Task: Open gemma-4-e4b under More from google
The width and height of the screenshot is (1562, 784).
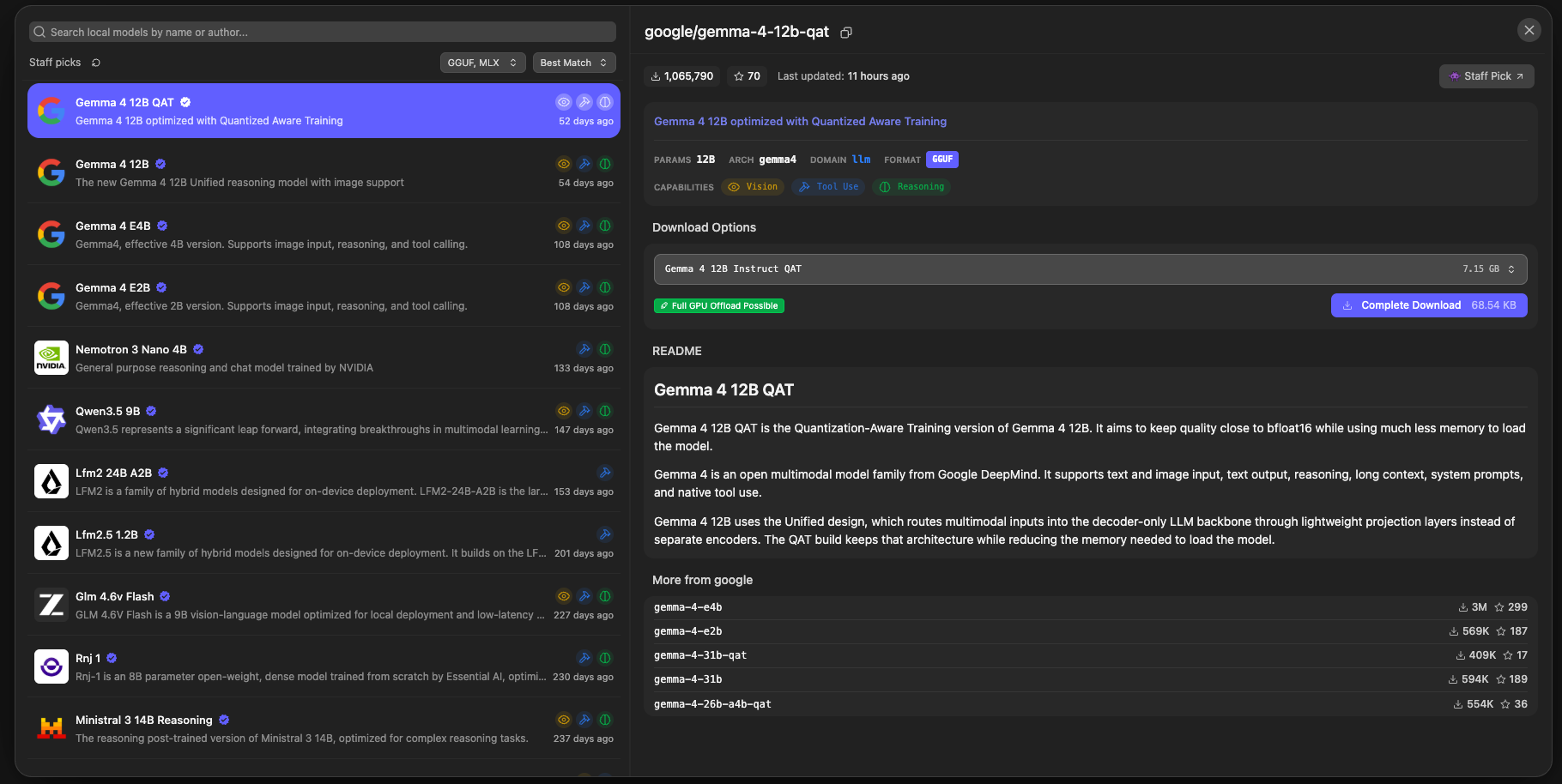Action: [1090, 607]
